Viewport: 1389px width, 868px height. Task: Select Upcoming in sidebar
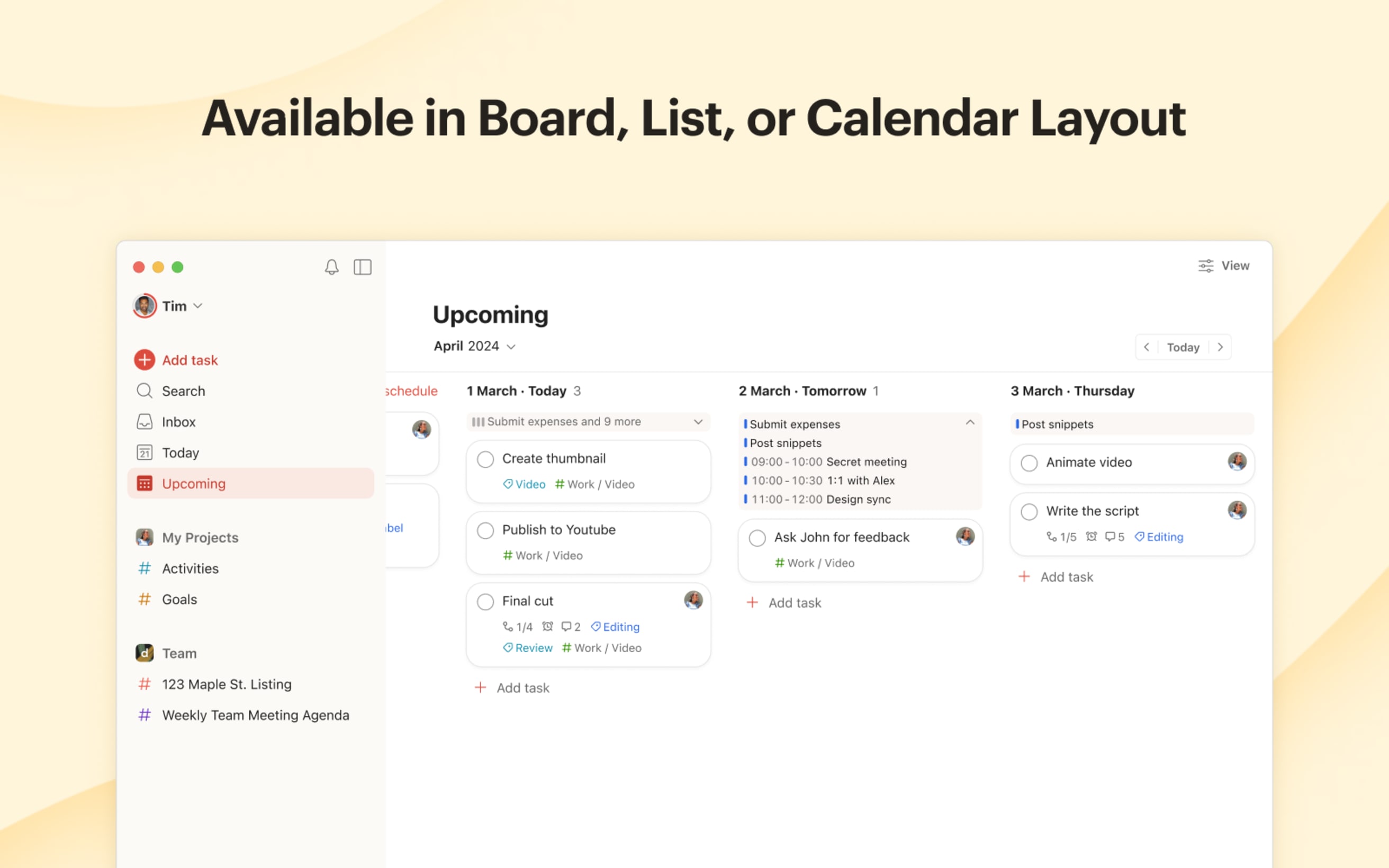(251, 483)
